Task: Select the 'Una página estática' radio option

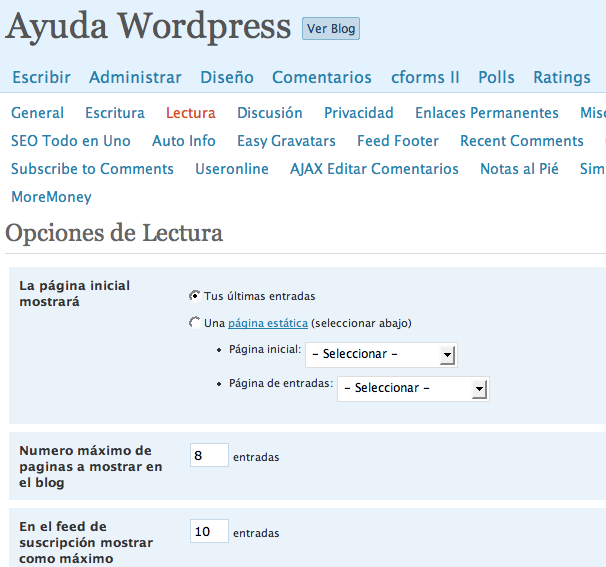Action: pyautogui.click(x=194, y=323)
